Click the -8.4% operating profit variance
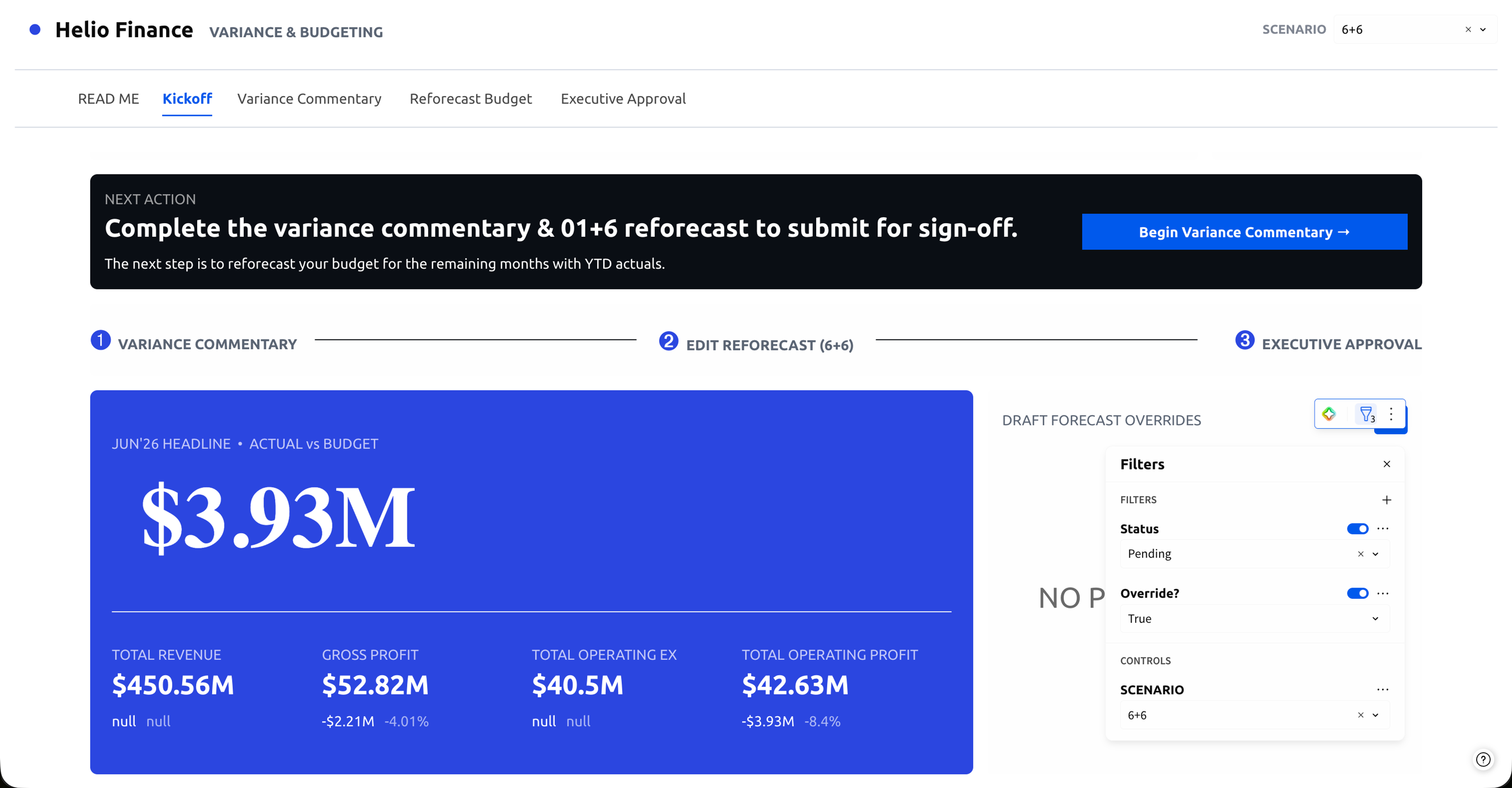1512x788 pixels. coord(822,721)
